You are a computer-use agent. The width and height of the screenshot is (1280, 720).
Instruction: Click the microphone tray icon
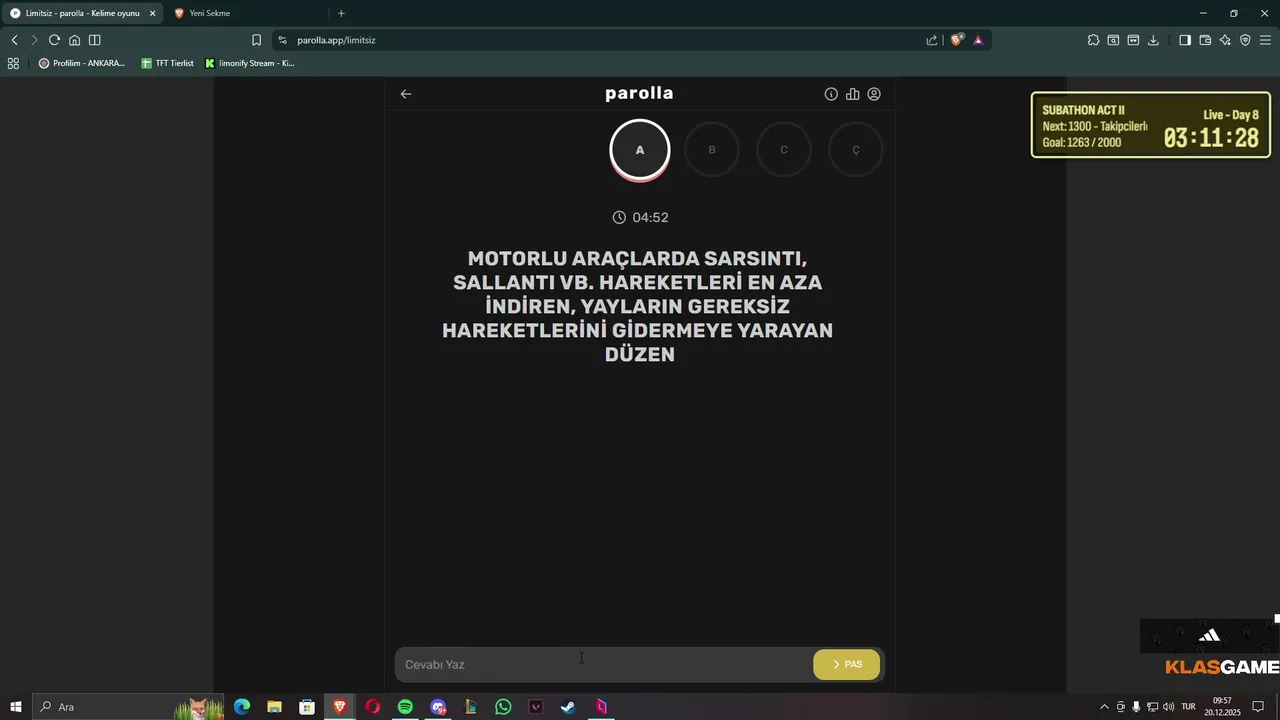pos(1136,707)
